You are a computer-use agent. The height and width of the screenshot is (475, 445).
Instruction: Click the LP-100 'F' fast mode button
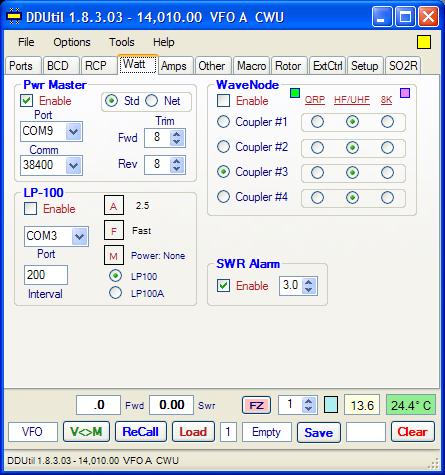coord(114,230)
